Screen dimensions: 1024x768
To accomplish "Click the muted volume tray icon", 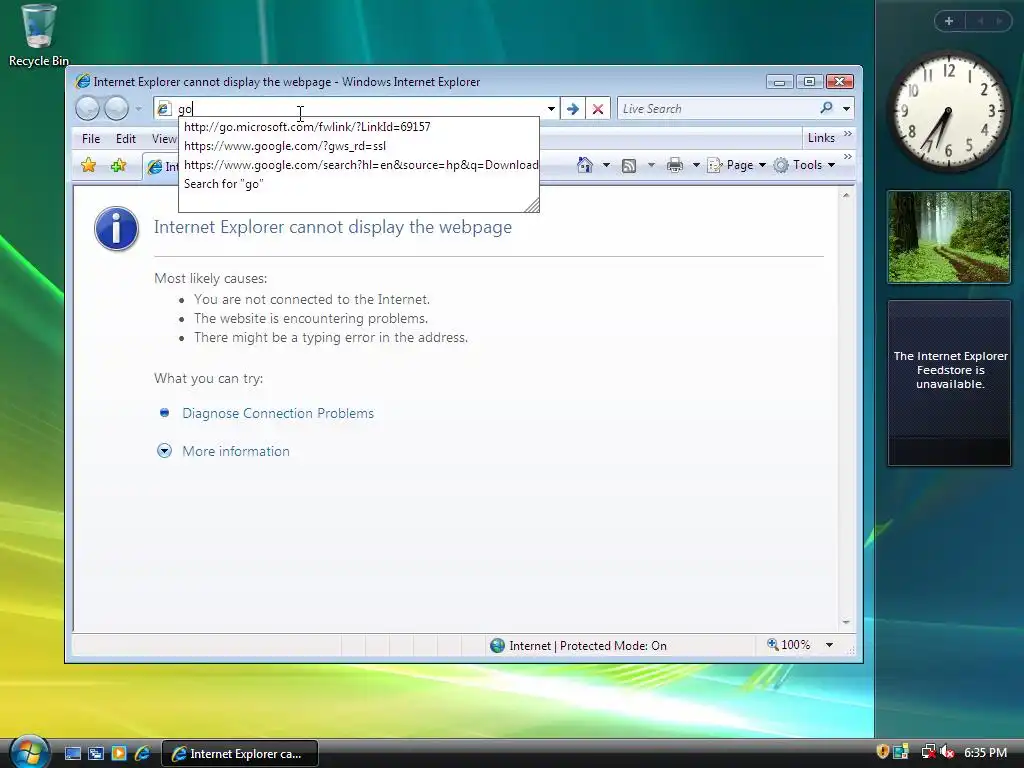I will pos(947,752).
